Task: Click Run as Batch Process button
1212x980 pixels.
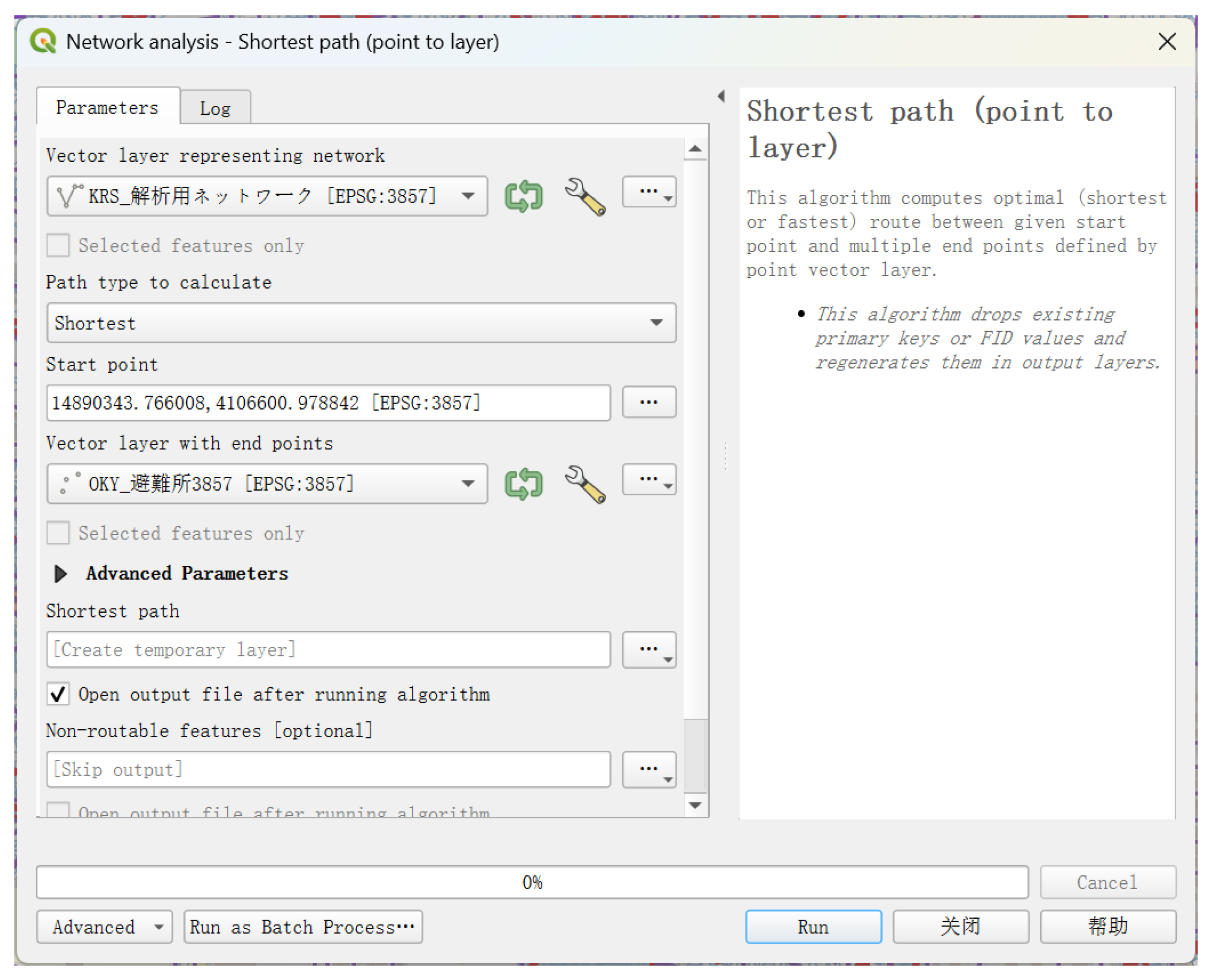Action: coord(303,927)
